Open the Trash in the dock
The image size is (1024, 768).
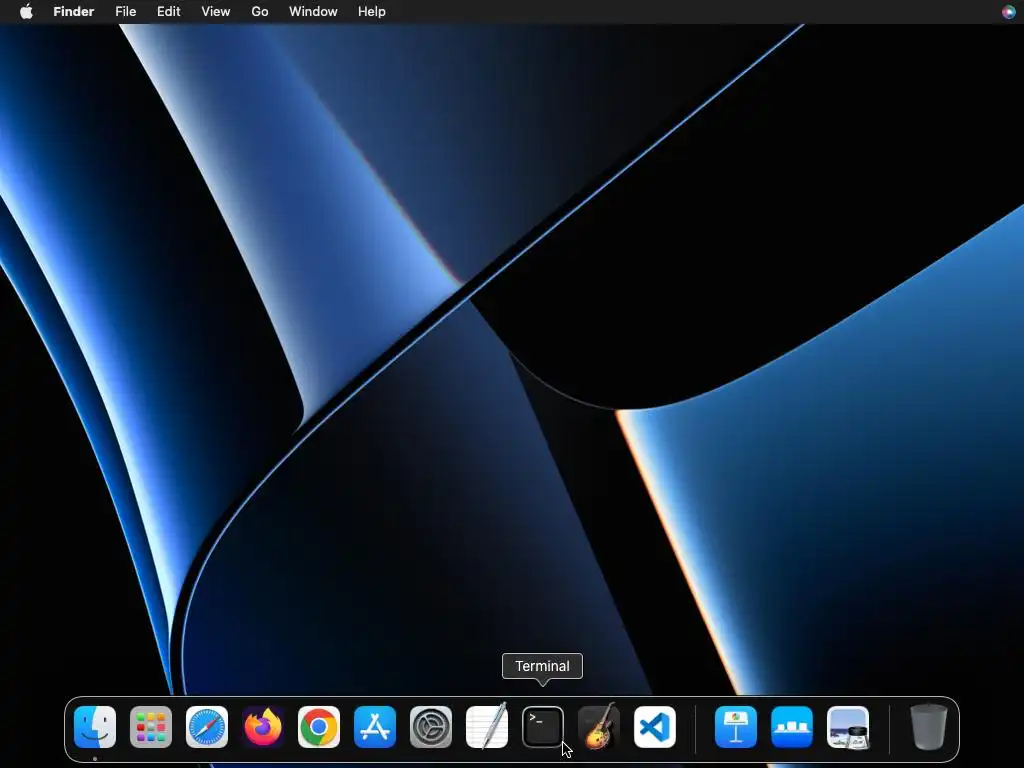929,727
